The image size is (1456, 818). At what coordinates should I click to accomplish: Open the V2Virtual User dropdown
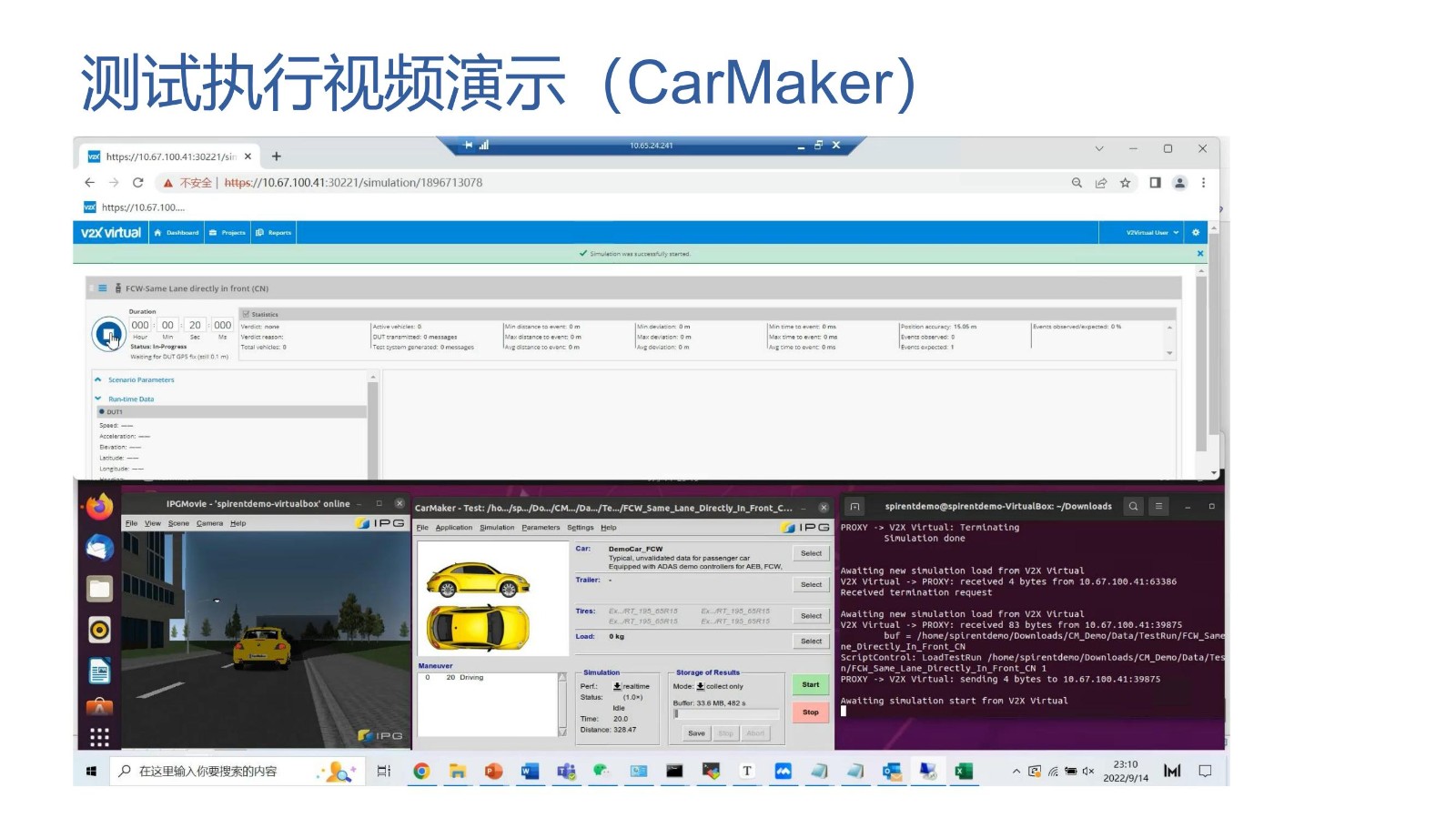pyautogui.click(x=1152, y=233)
